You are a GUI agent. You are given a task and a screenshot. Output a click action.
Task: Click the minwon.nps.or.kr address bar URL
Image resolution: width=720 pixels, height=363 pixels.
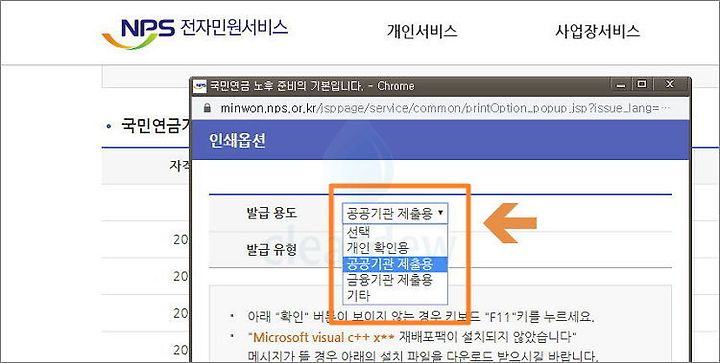(x=445, y=108)
